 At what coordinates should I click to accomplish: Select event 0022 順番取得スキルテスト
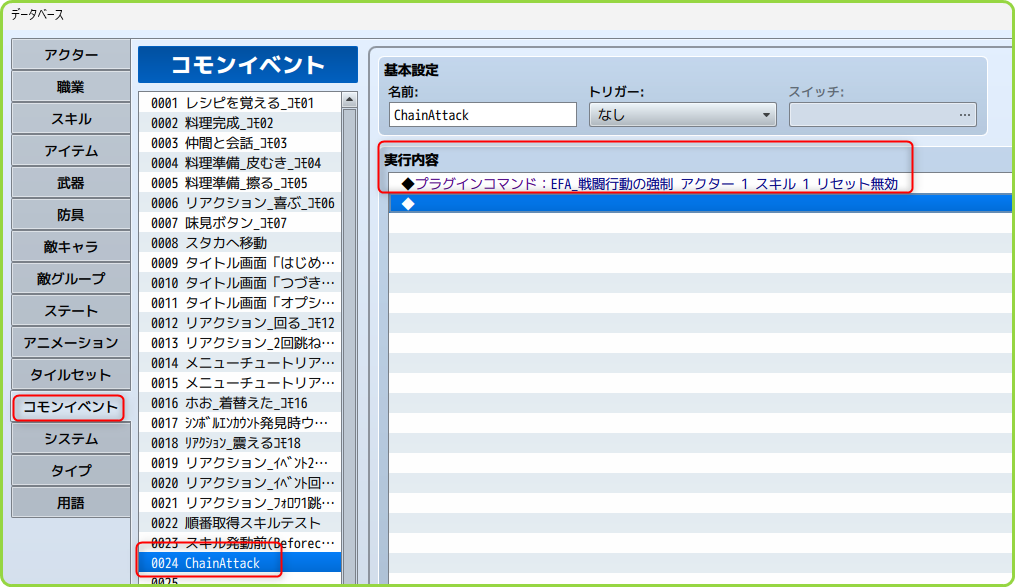click(240, 523)
